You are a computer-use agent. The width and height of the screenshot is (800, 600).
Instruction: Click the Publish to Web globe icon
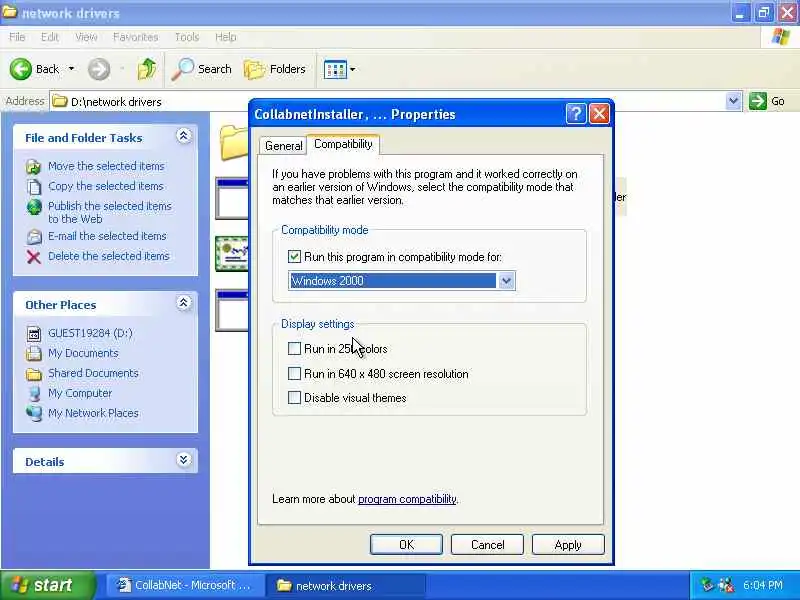pyautogui.click(x=34, y=207)
